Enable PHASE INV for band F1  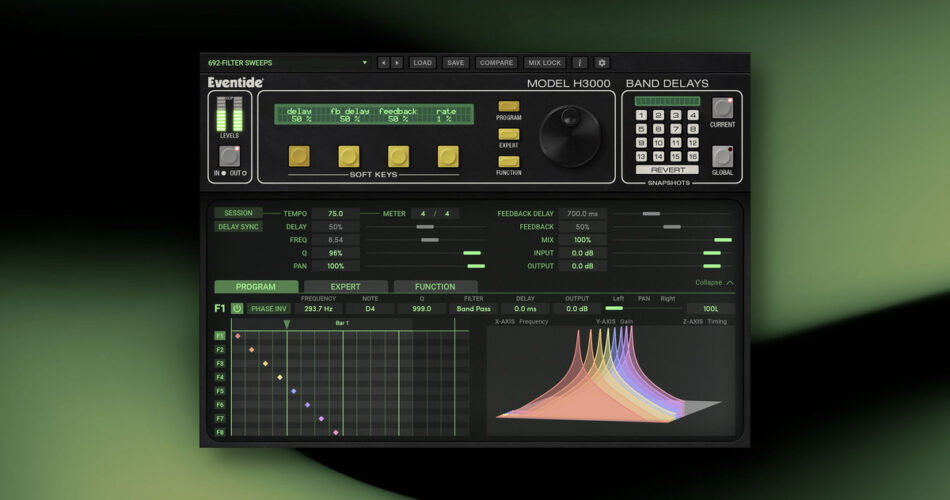267,309
